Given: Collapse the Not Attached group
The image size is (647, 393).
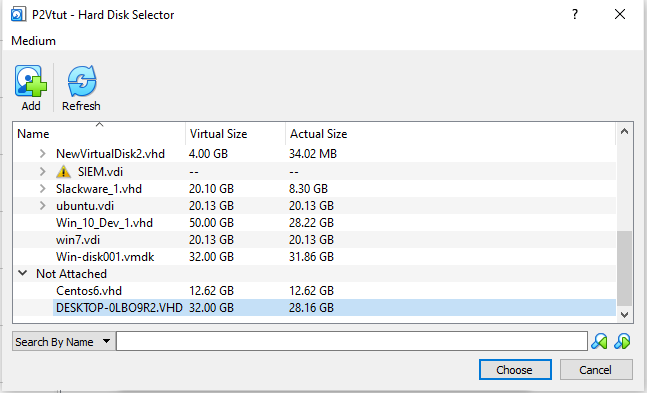Looking at the screenshot, I should [x=23, y=273].
